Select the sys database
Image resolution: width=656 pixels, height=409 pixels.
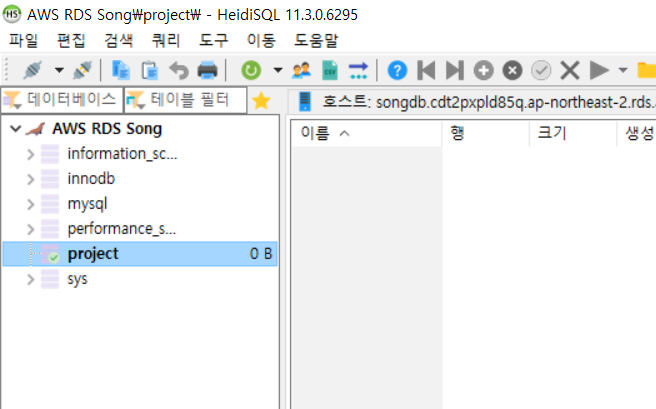click(77, 279)
